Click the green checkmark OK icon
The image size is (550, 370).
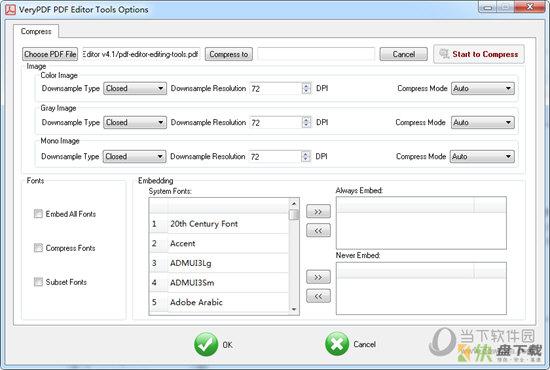point(206,344)
